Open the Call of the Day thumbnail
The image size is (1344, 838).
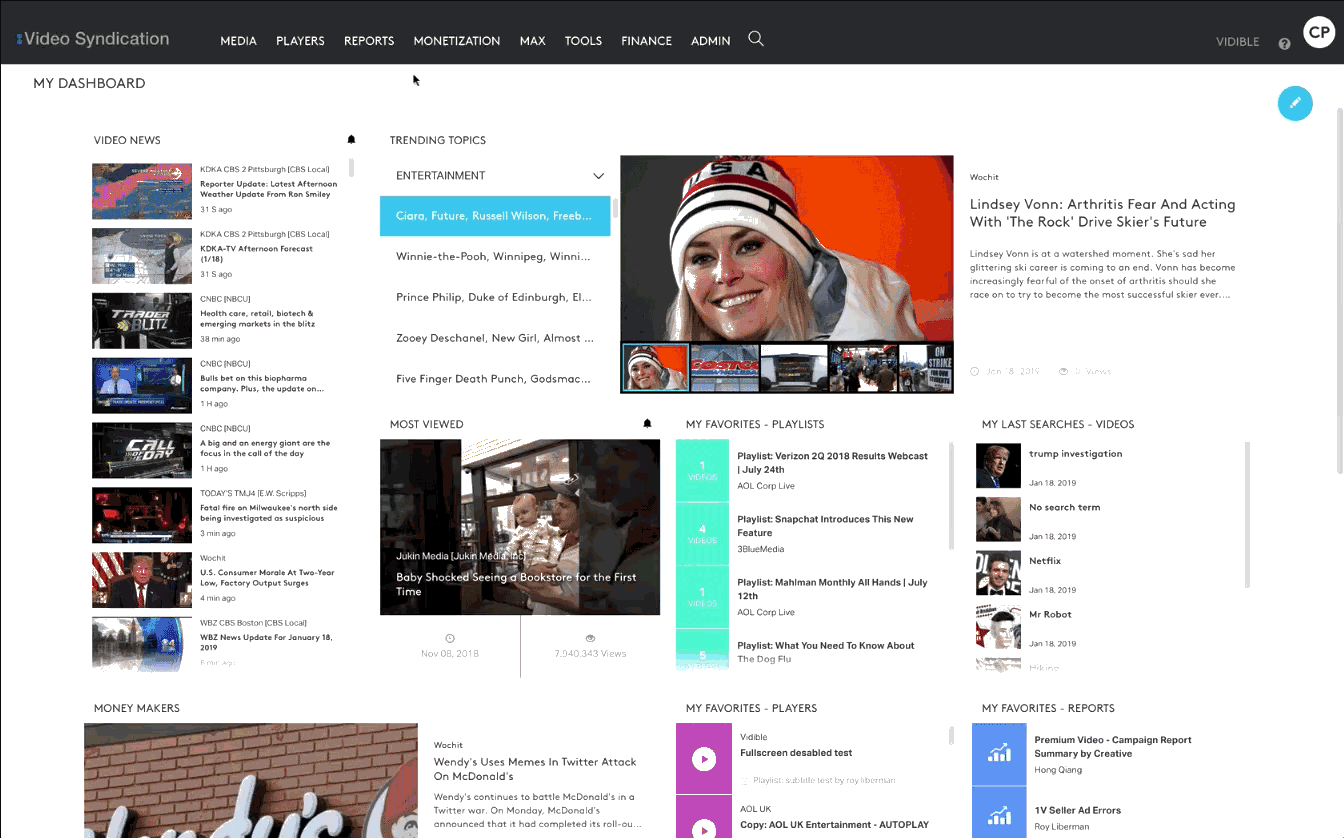pyautogui.click(x=142, y=450)
